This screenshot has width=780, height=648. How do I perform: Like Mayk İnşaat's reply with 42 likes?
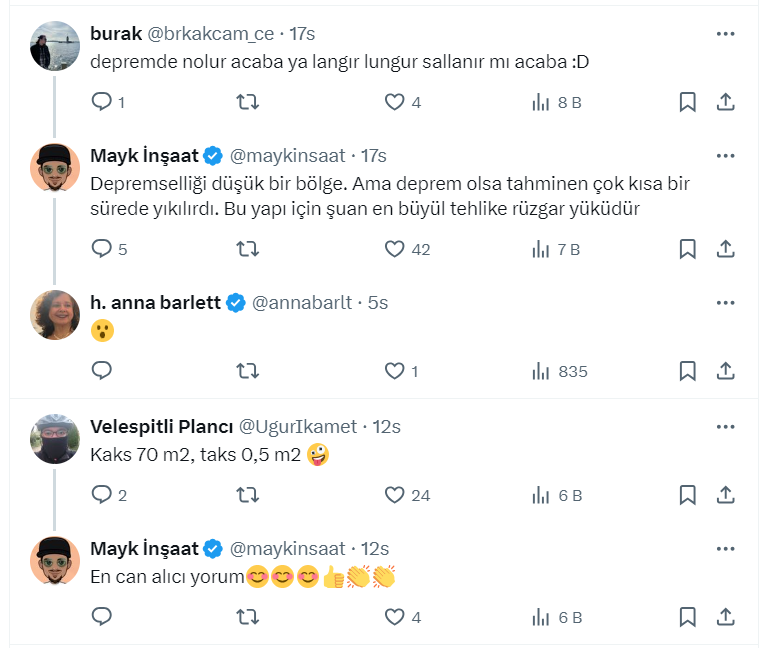click(x=394, y=249)
